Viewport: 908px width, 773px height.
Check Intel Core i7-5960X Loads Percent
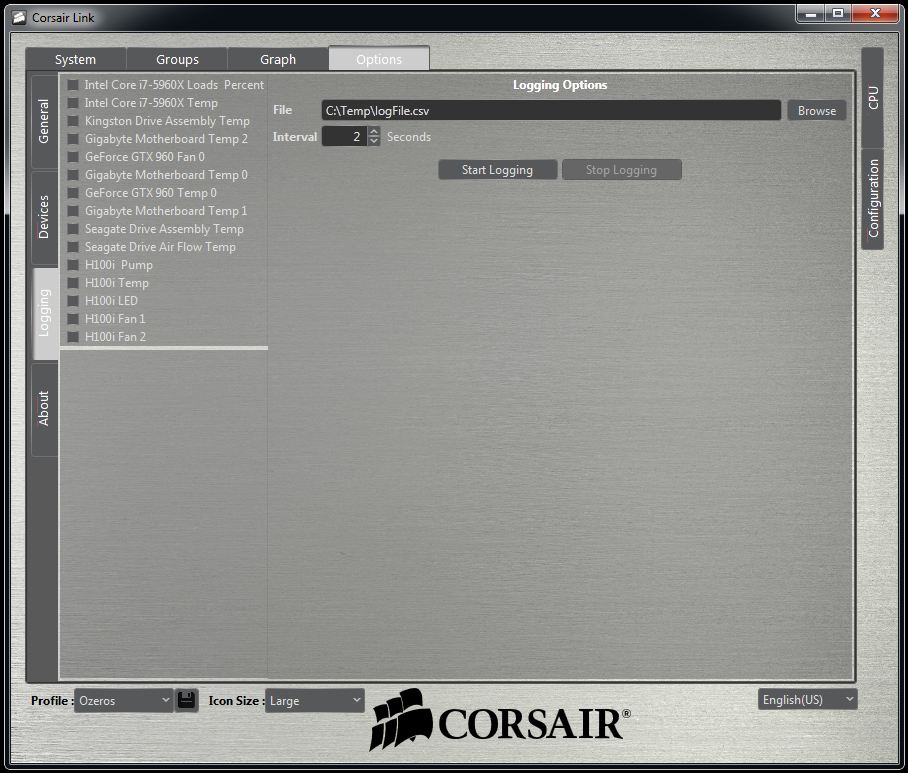click(x=73, y=85)
